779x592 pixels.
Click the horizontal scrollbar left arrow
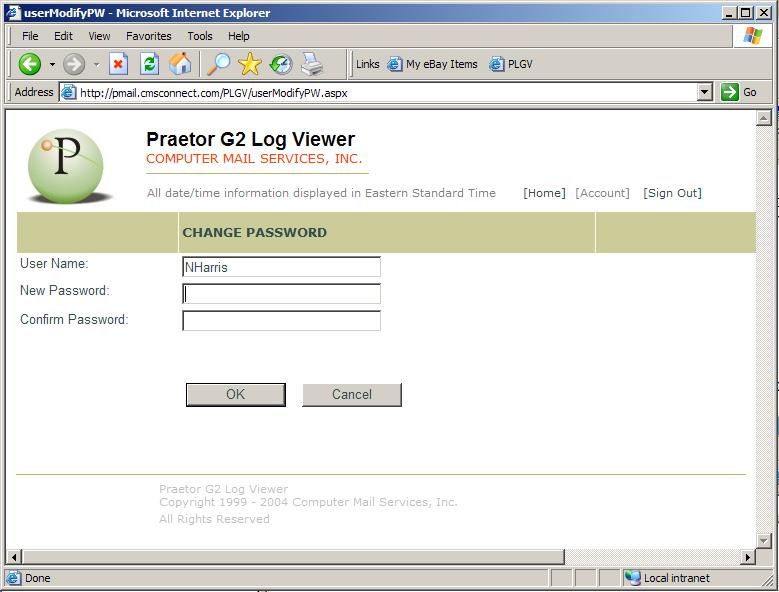[x=14, y=557]
